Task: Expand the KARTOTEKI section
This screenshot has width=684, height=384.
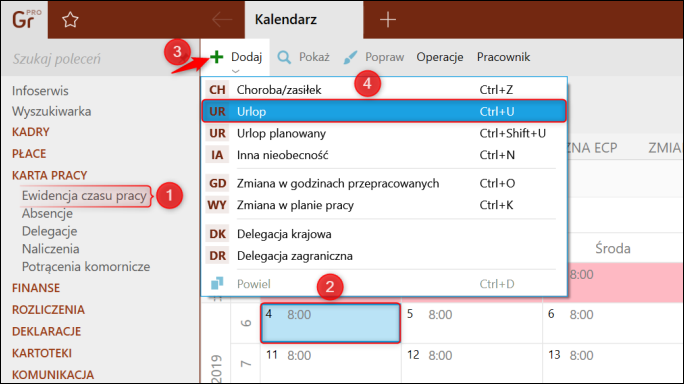Action: coord(41,353)
